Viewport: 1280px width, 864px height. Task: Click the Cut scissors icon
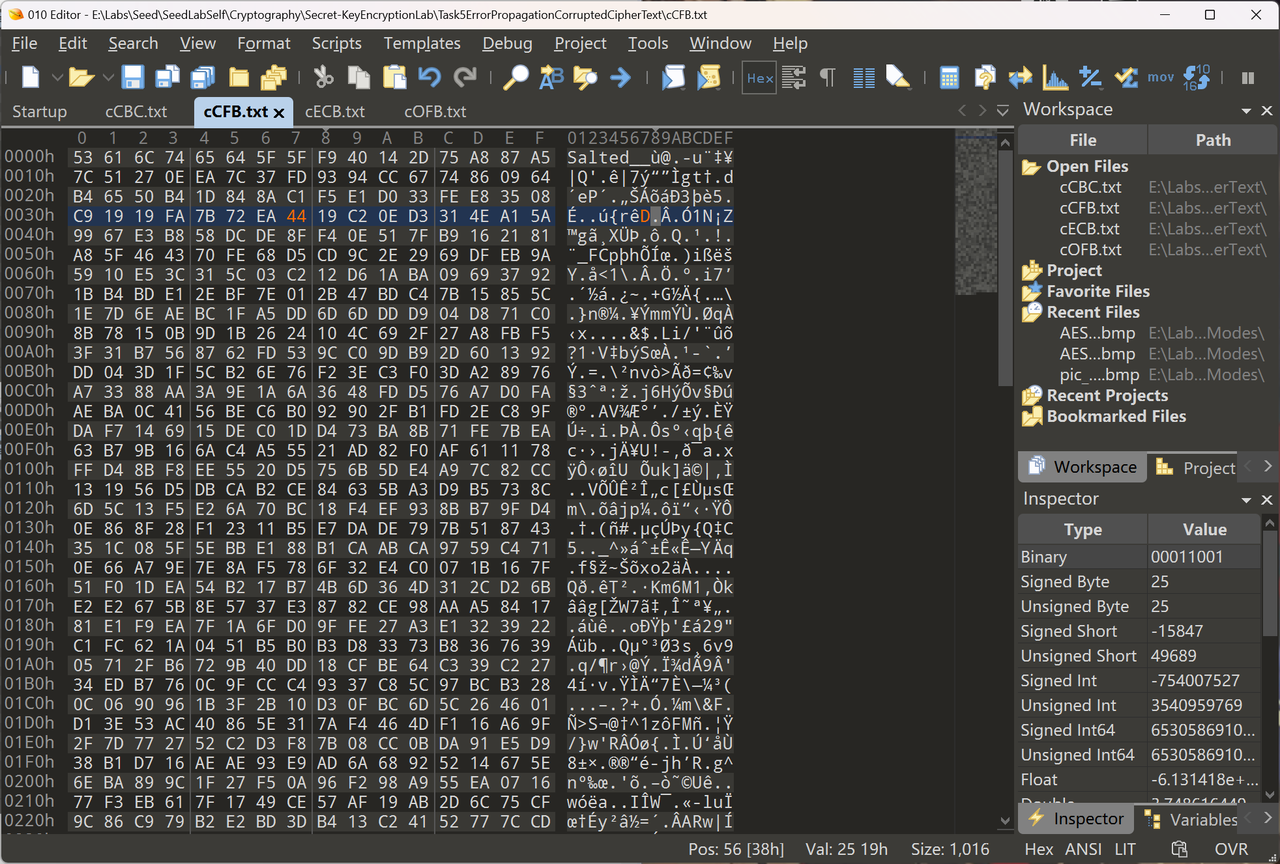323,77
